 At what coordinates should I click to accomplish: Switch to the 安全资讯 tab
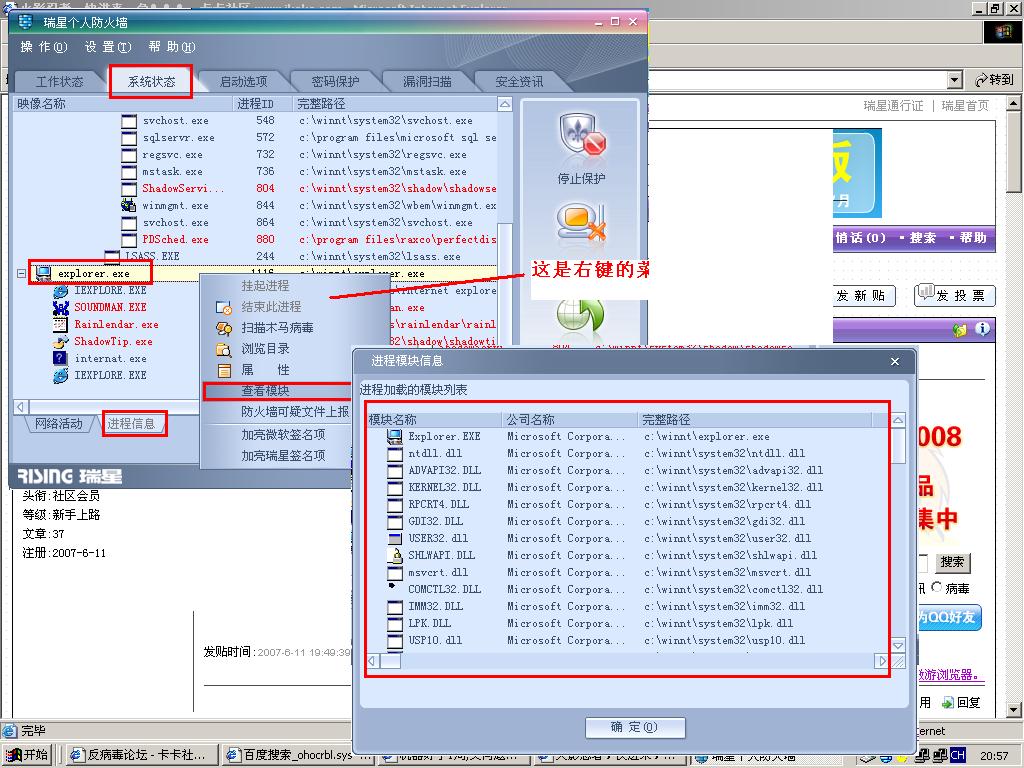click(519, 82)
